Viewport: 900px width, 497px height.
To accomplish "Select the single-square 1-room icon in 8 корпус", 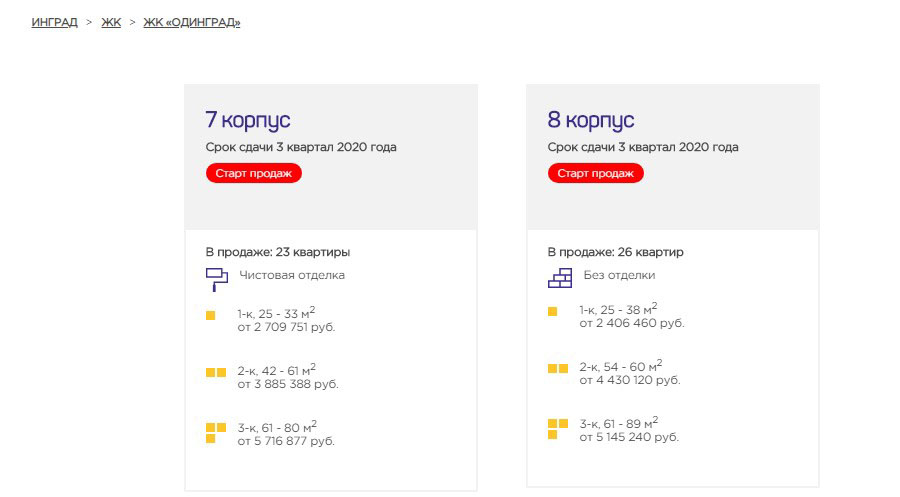I will point(552,311).
